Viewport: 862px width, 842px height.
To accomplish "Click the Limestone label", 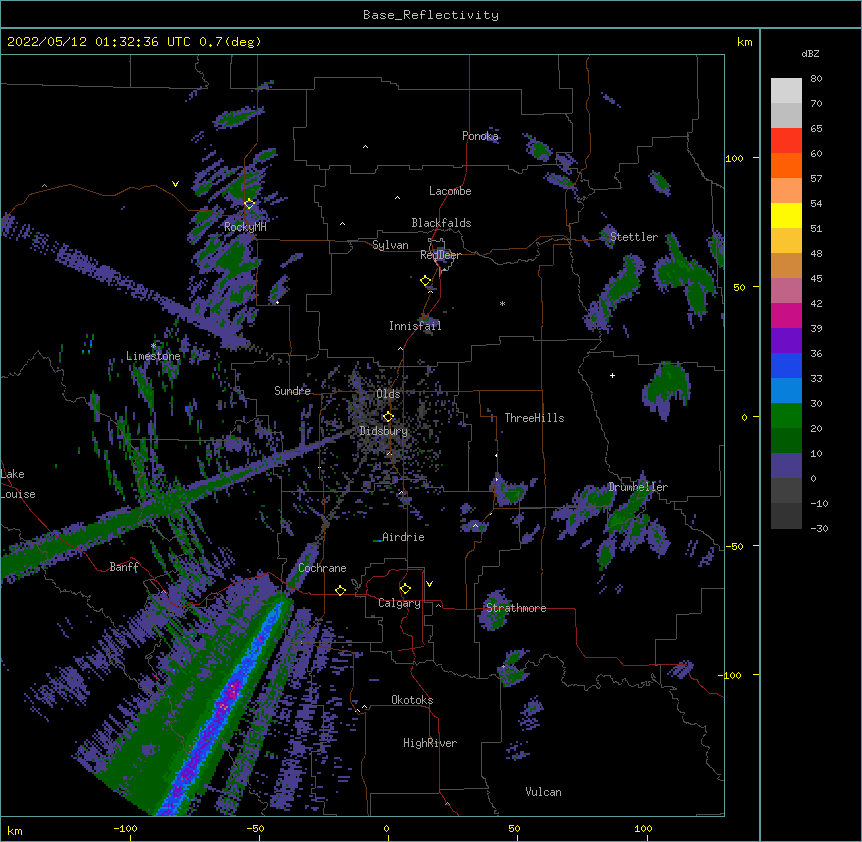I will coord(153,356).
